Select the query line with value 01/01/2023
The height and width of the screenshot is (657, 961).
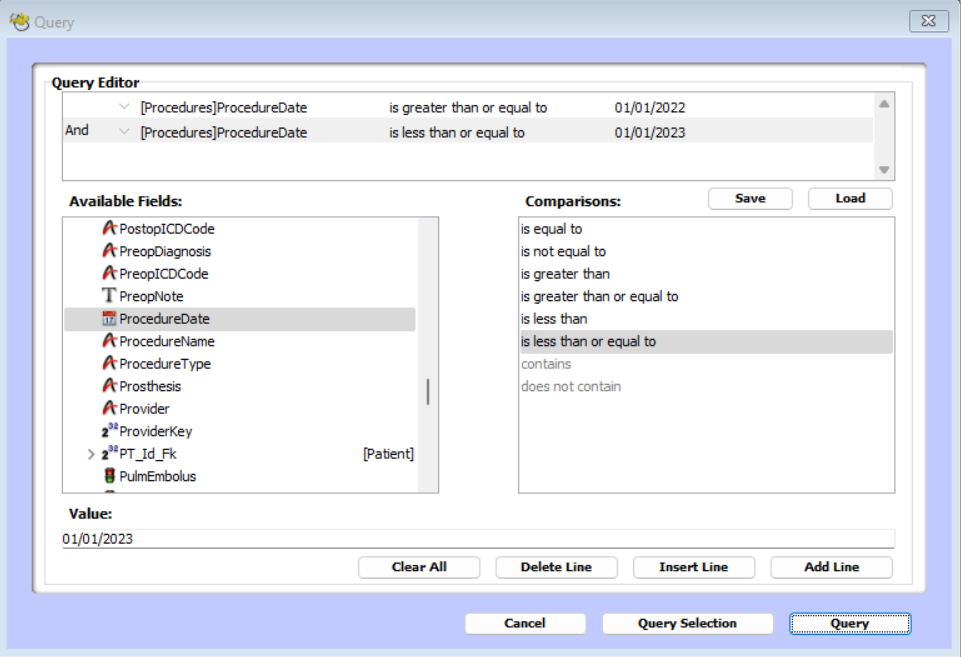pos(468,132)
